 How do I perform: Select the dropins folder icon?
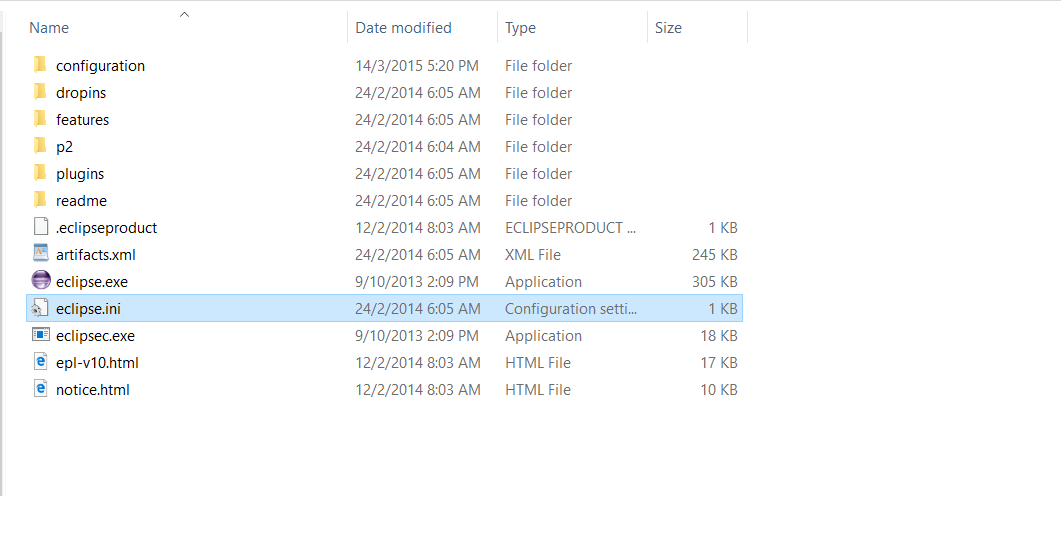click(x=41, y=92)
